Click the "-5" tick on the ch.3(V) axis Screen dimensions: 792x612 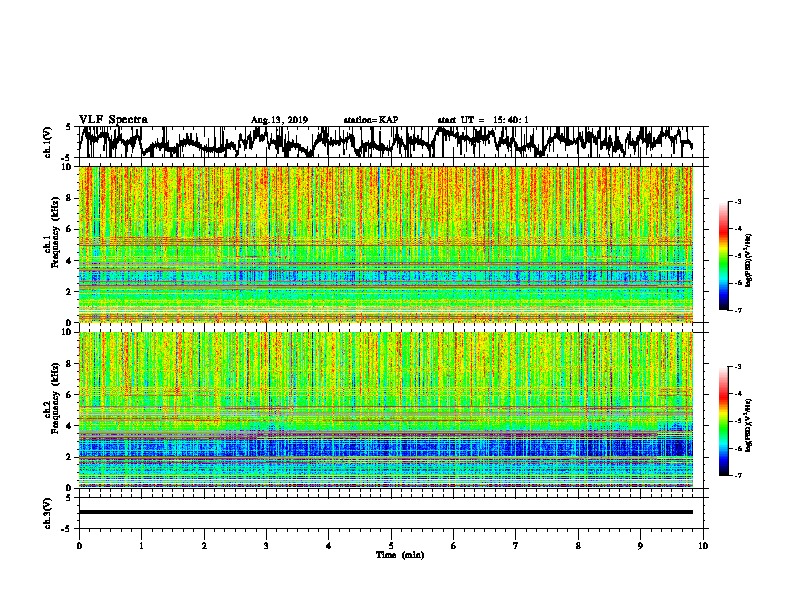point(67,529)
